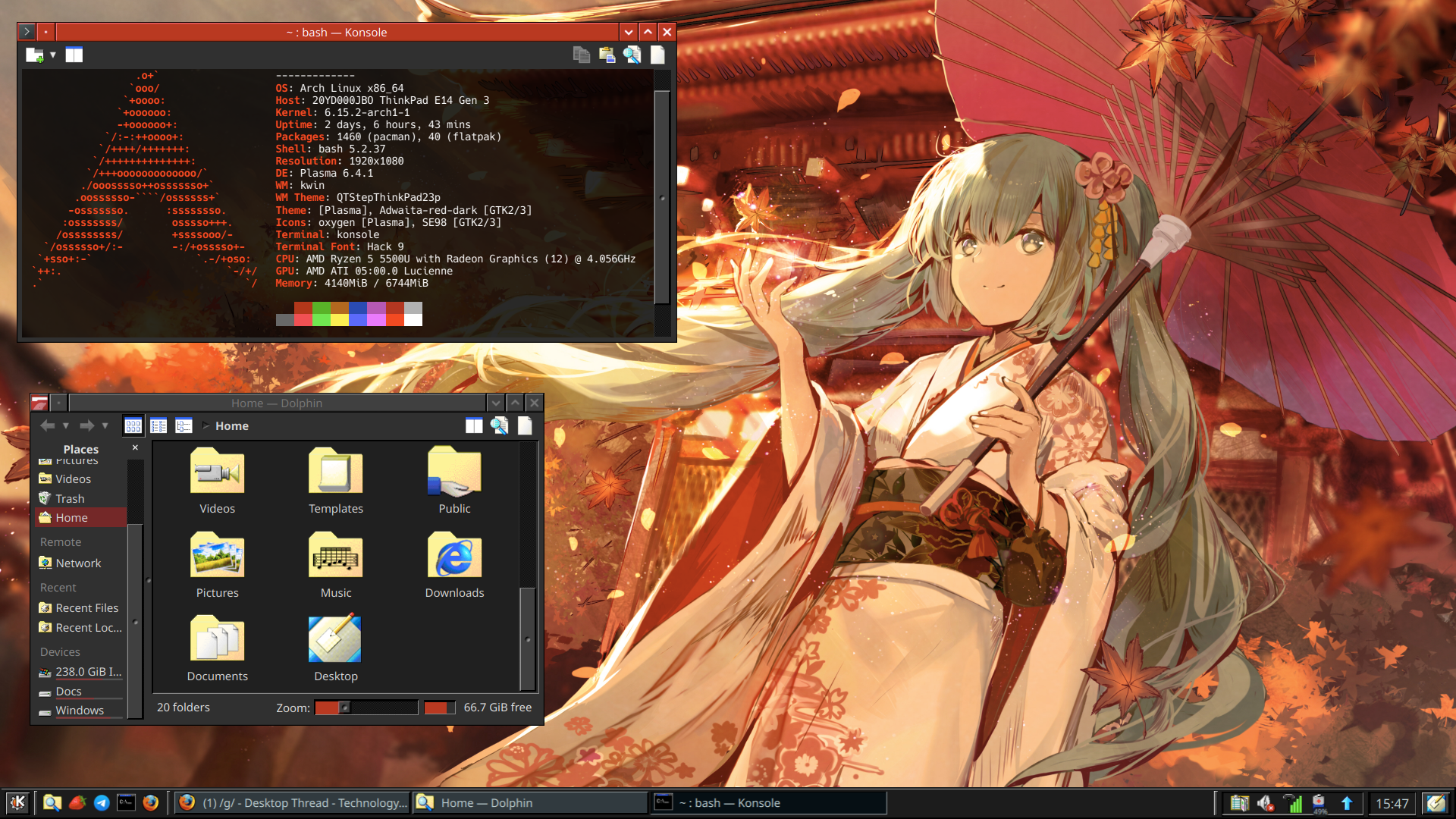The image size is (1456, 819).
Task: Open clipboard tray icon
Action: 1239,803
